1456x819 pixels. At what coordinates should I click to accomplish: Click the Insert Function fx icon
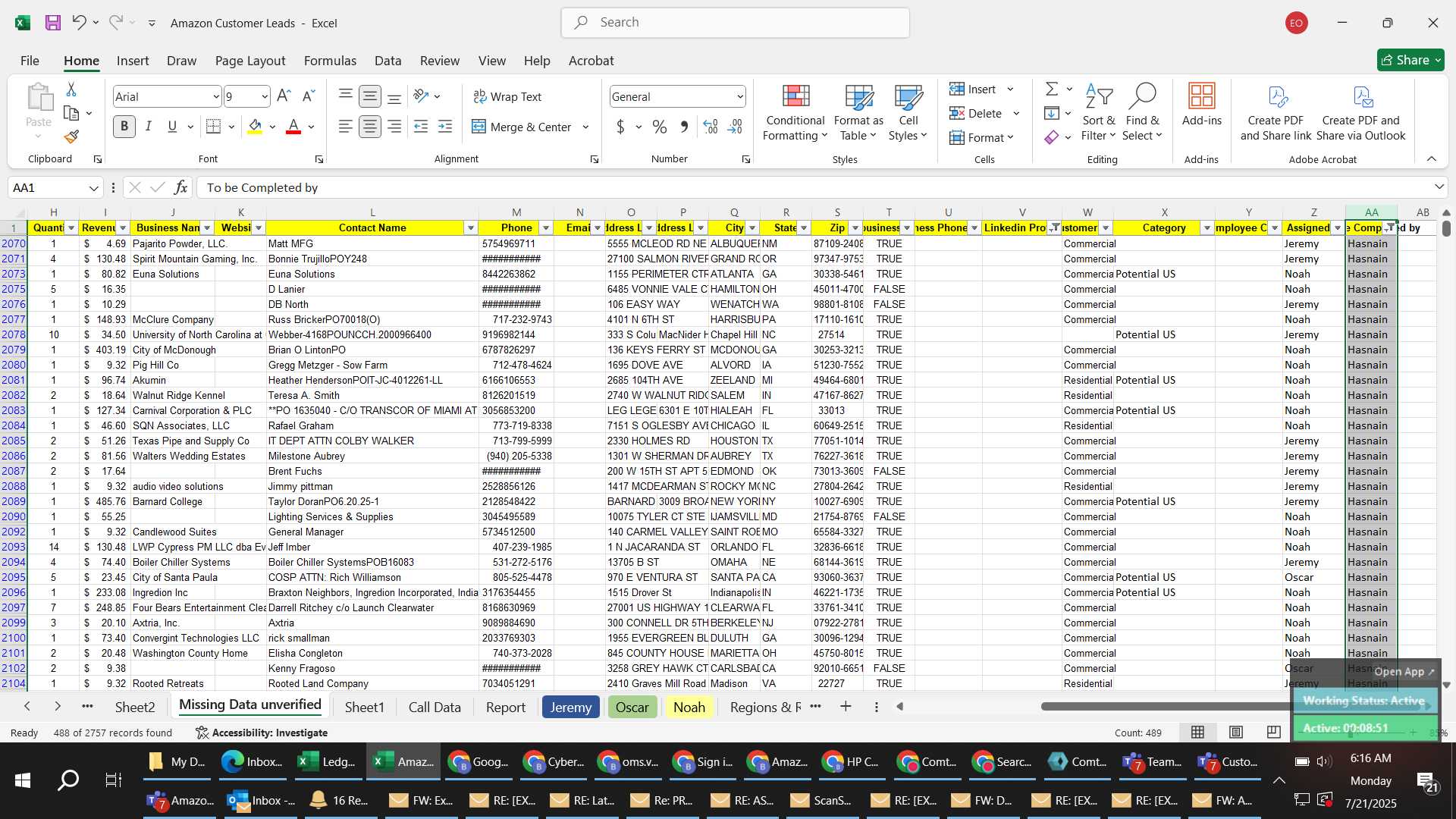(x=180, y=187)
